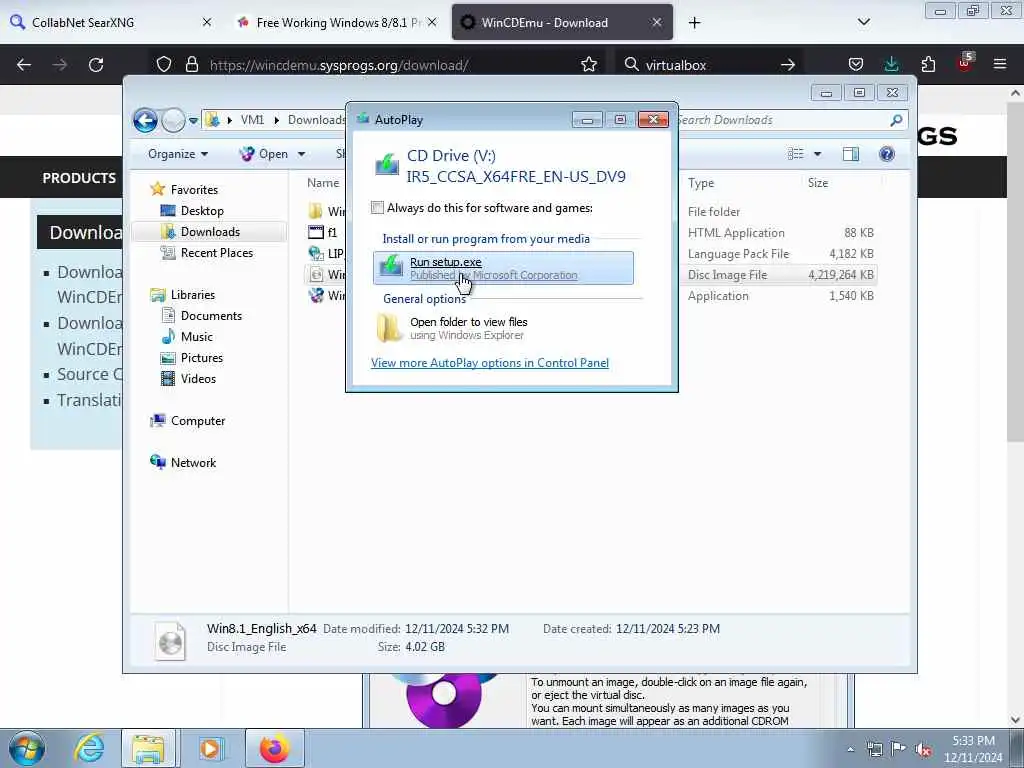Click Firefox back button
The width and height of the screenshot is (1024, 768).
pos(24,65)
